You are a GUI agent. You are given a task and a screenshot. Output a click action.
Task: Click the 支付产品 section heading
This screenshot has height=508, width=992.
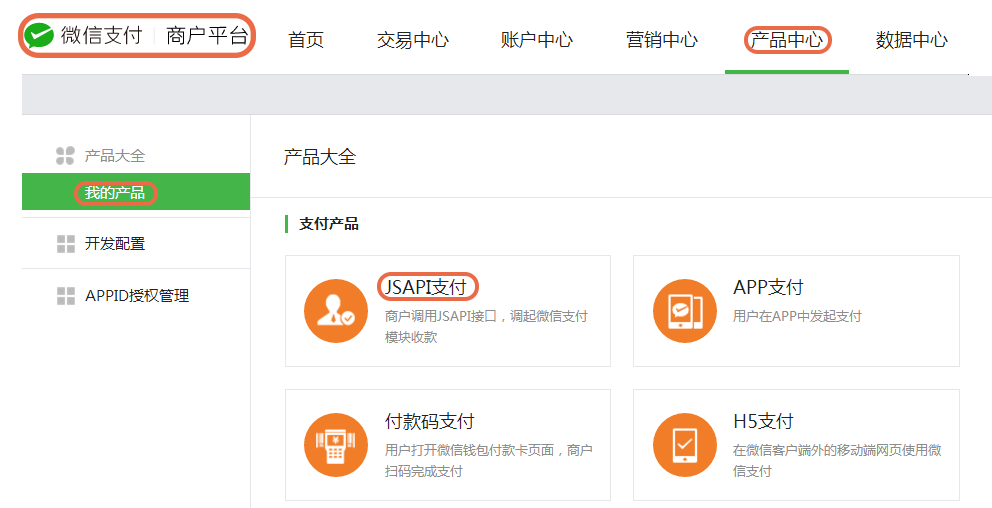pyautogui.click(x=329, y=224)
